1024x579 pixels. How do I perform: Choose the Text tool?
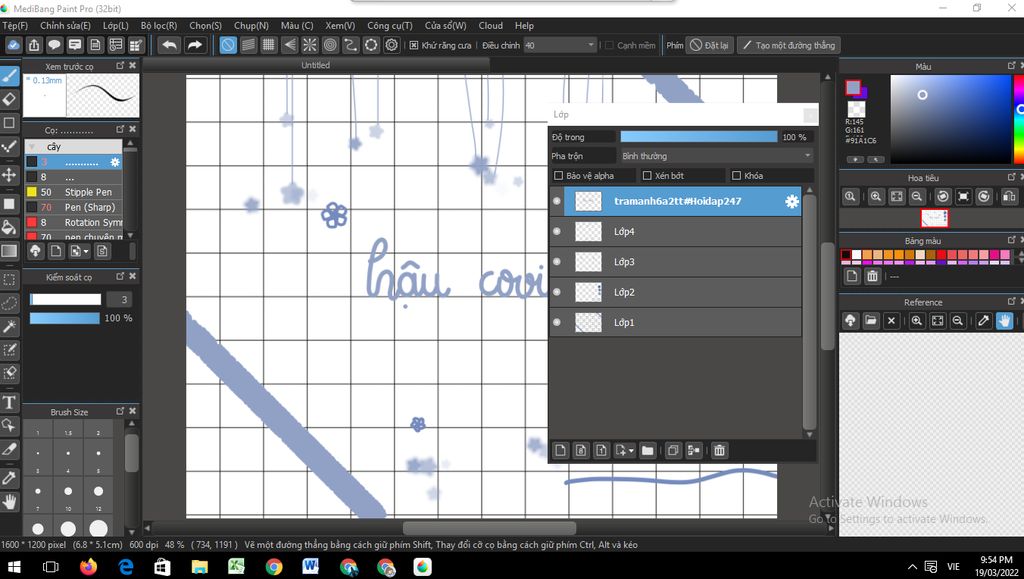click(x=10, y=402)
